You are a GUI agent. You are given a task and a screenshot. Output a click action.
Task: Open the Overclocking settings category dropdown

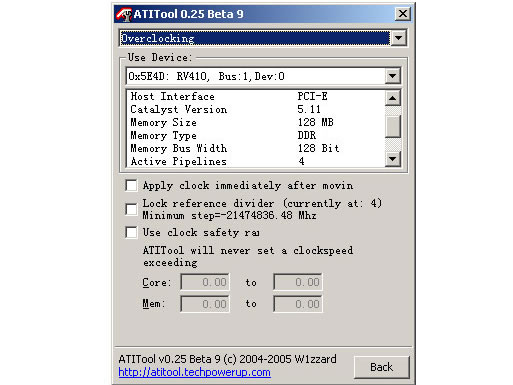398,38
